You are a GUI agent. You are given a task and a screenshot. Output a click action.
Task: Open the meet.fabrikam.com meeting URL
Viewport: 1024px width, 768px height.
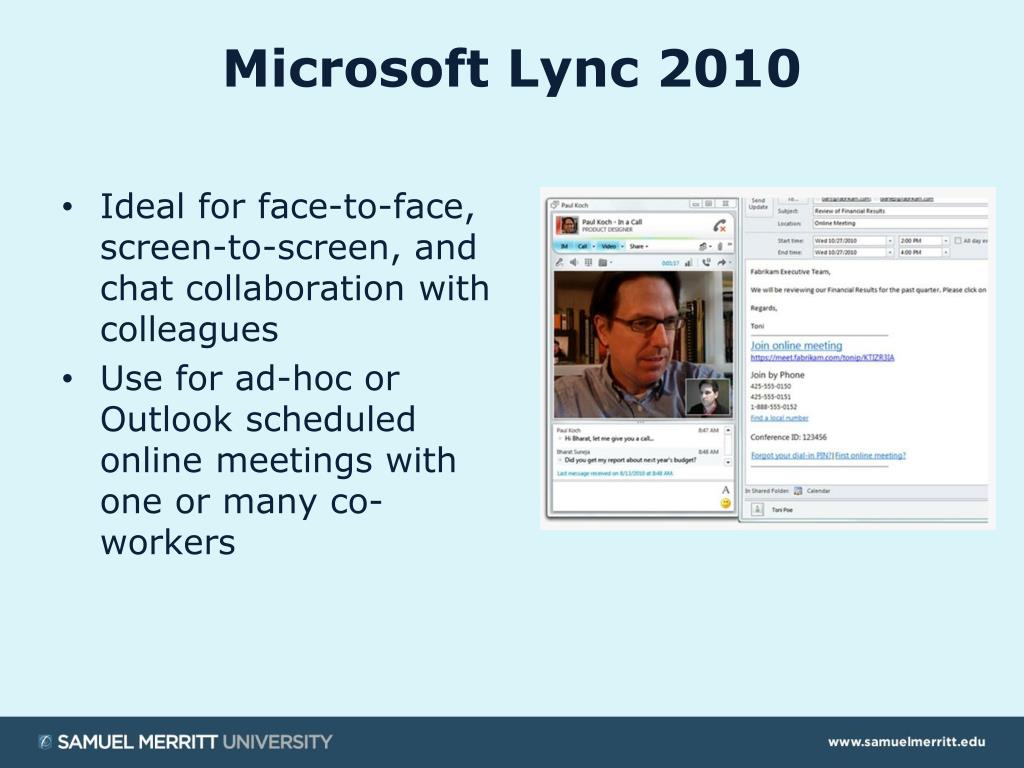[822, 358]
